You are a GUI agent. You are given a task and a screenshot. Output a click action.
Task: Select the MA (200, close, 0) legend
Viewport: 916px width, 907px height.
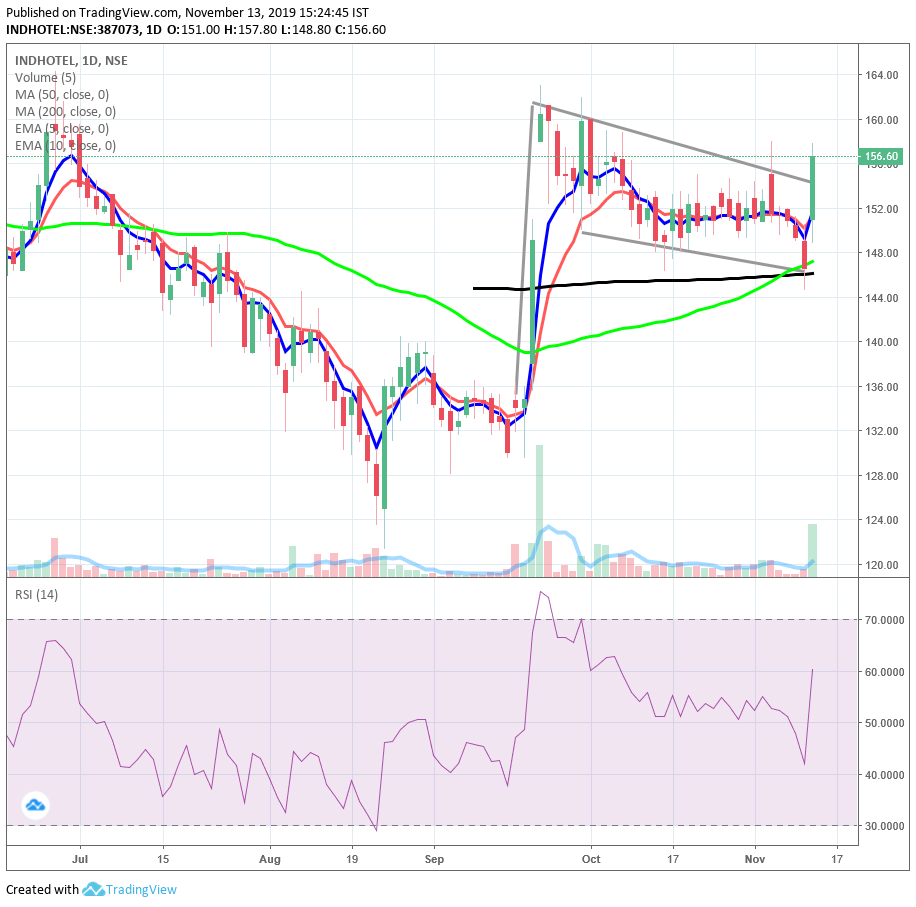[67, 112]
